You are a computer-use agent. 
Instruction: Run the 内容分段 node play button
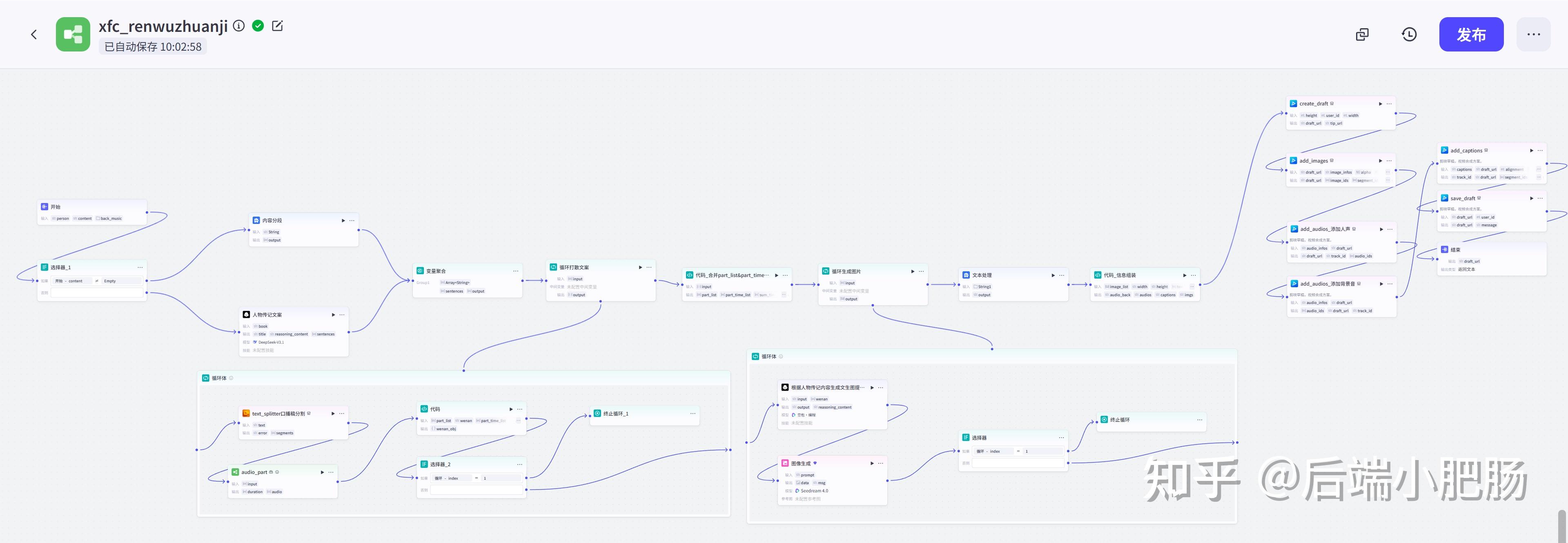coord(343,220)
